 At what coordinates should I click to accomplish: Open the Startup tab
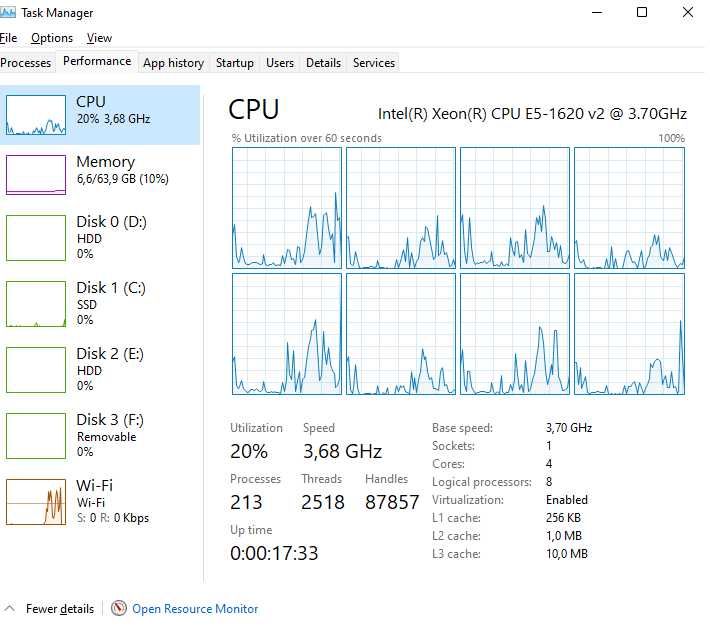pos(235,63)
